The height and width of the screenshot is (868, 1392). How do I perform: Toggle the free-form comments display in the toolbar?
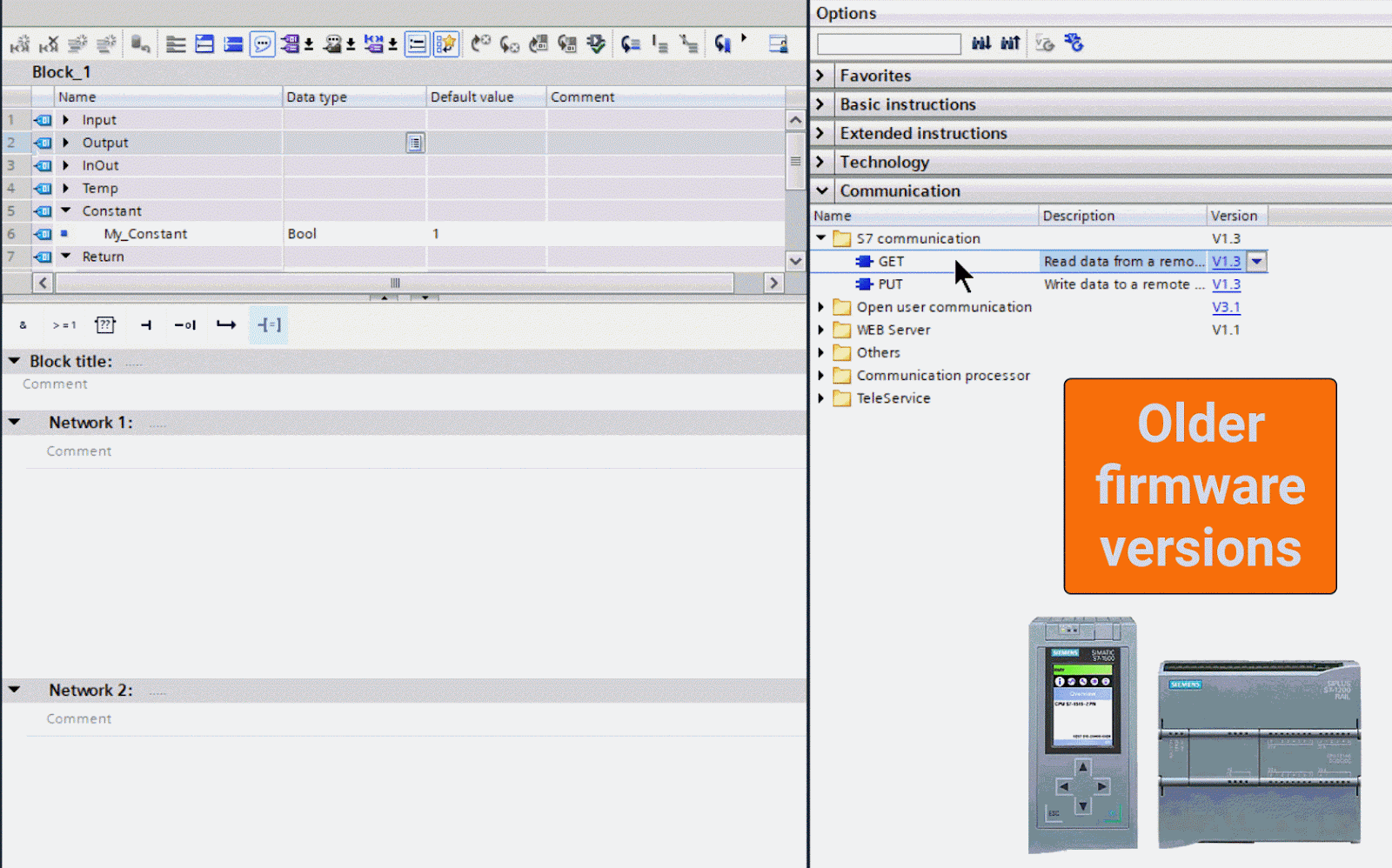click(x=262, y=43)
